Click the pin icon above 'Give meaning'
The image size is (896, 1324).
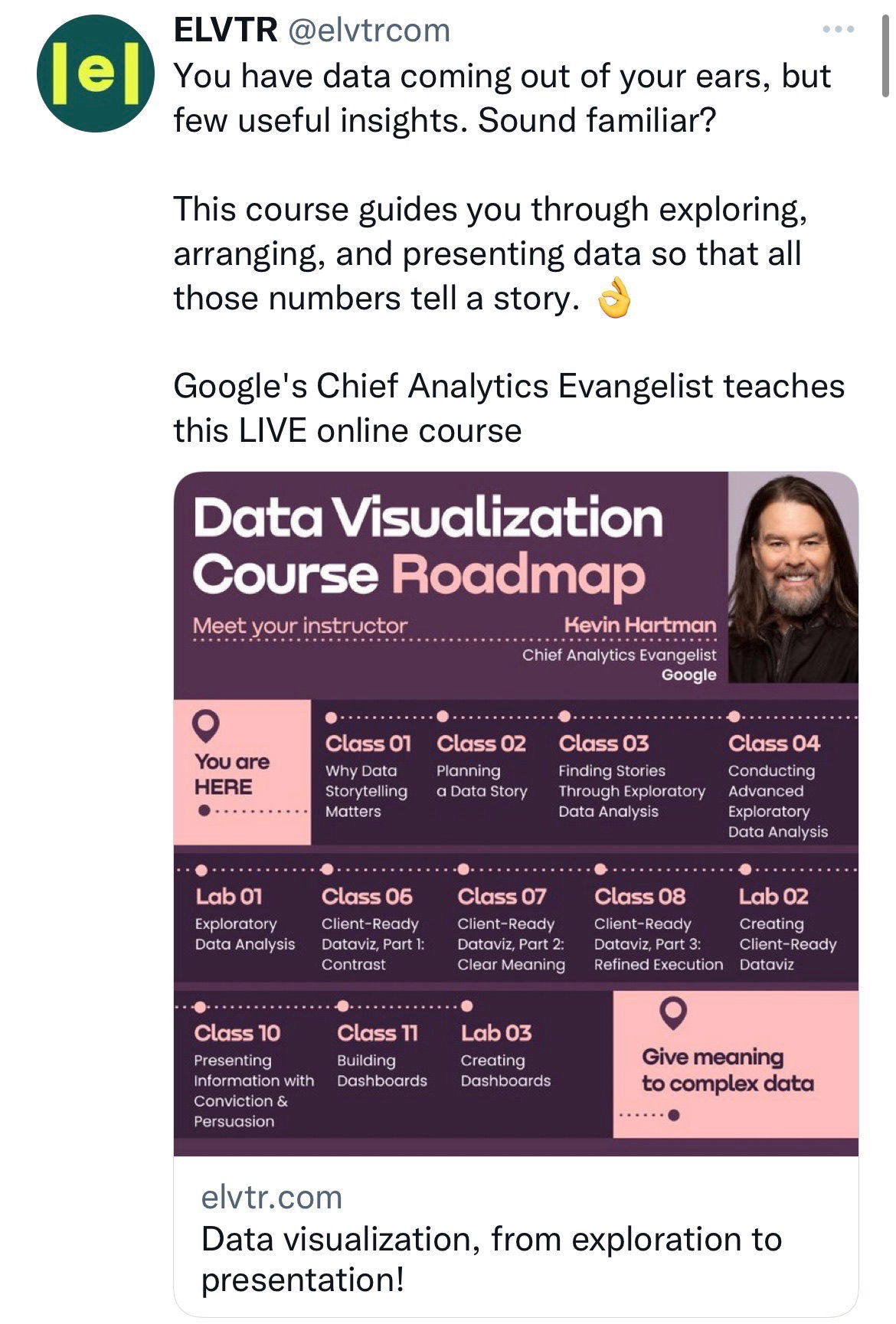point(672,1012)
